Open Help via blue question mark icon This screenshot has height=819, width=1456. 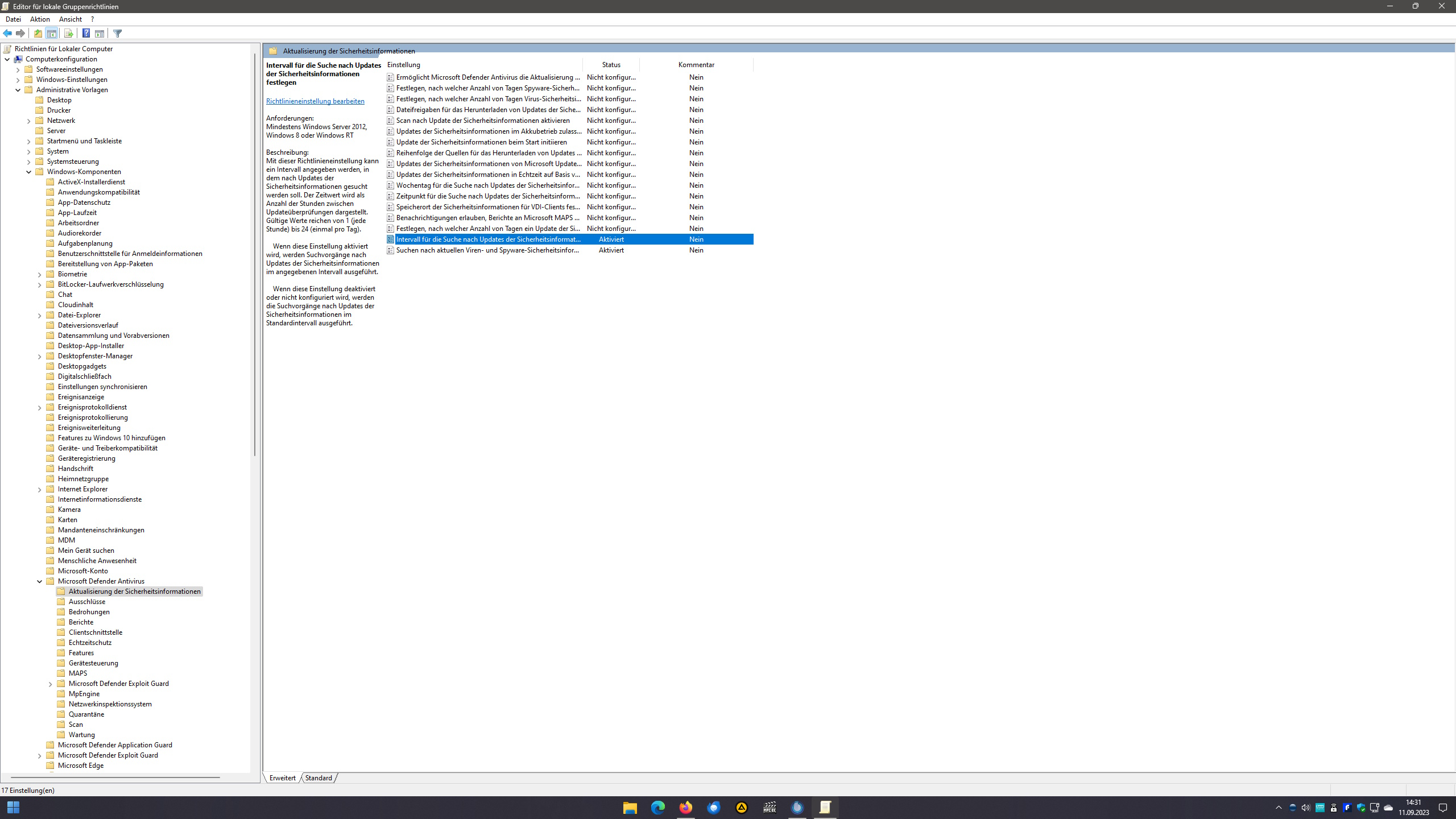coord(86,34)
